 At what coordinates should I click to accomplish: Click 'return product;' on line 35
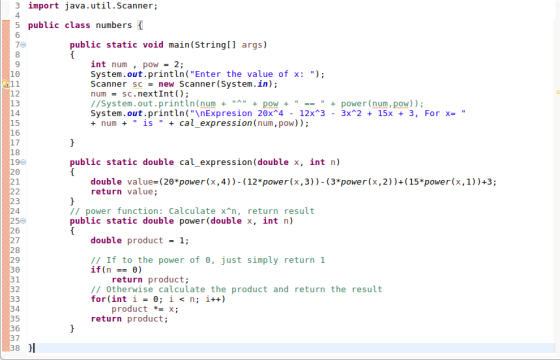tap(129, 319)
